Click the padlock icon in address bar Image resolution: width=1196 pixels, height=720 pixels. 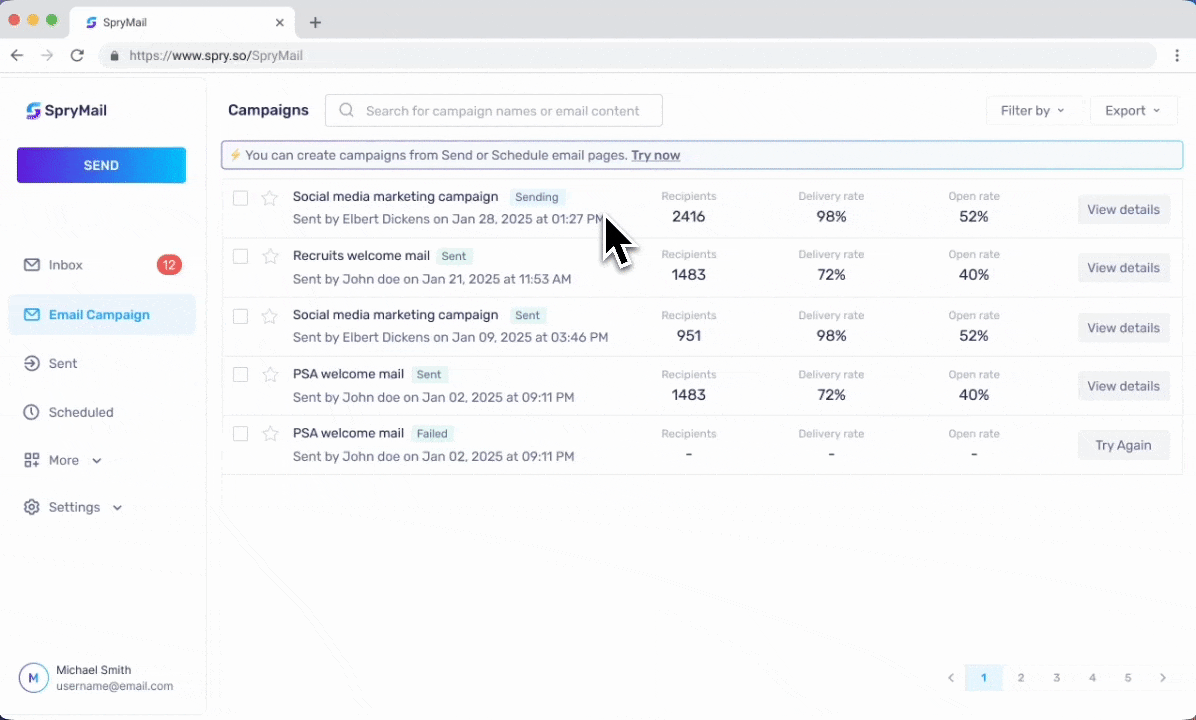(114, 56)
